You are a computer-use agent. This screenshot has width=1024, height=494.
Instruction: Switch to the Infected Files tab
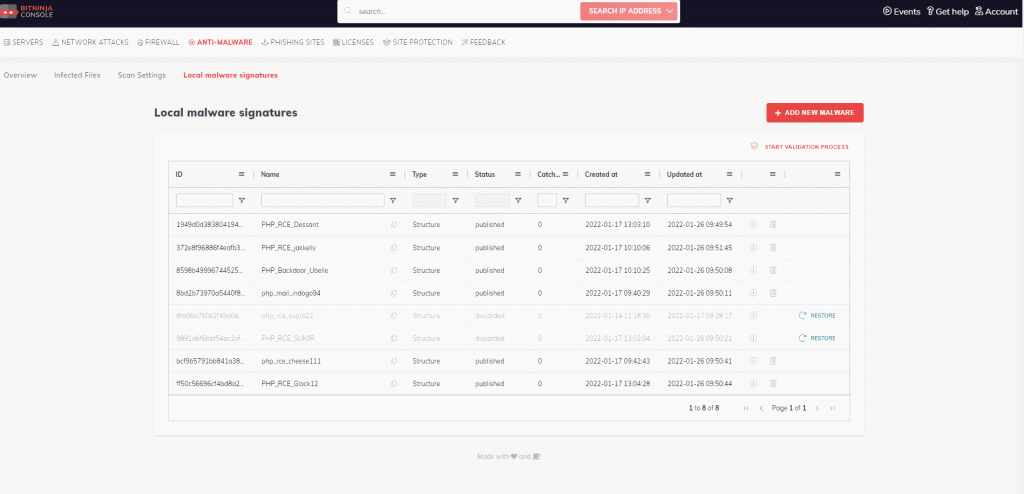77,75
